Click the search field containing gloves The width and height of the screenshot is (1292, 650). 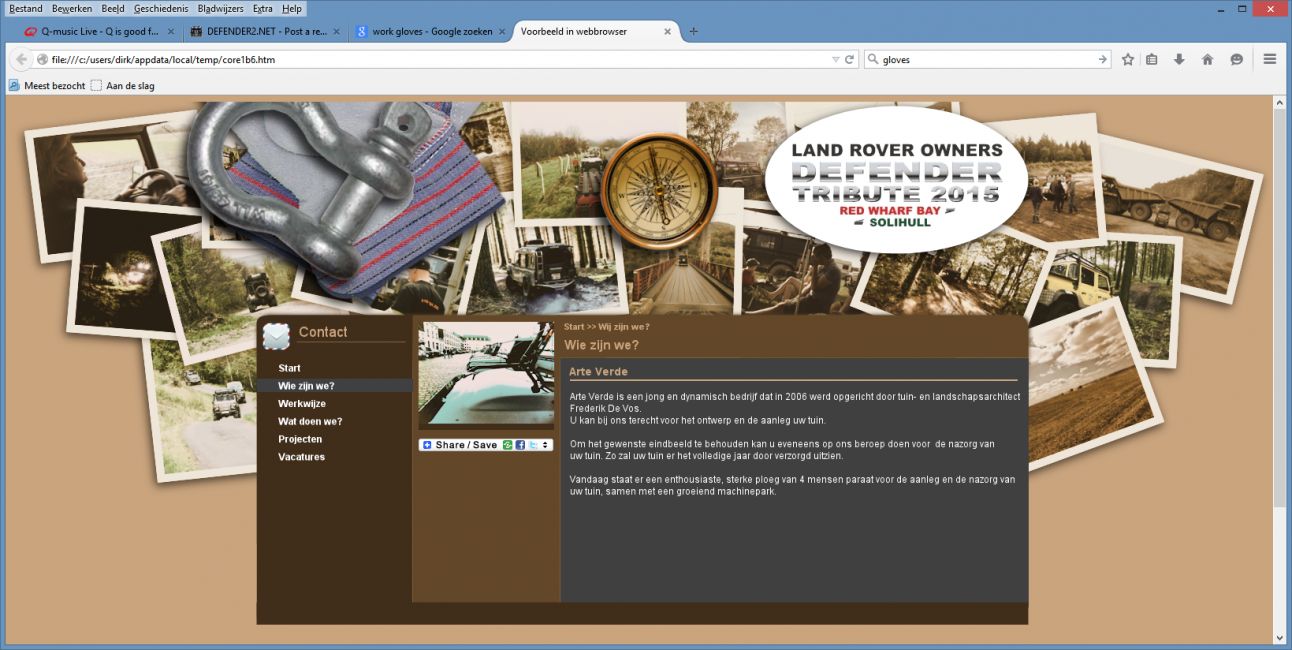click(987, 60)
